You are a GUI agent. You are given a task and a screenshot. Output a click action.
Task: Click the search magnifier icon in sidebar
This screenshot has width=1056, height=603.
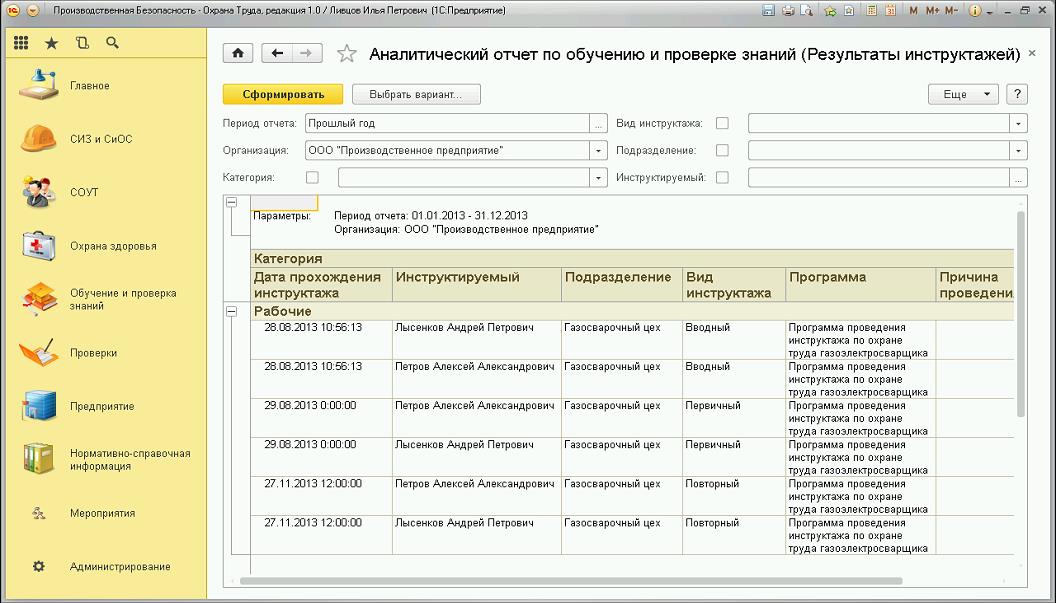tap(112, 43)
